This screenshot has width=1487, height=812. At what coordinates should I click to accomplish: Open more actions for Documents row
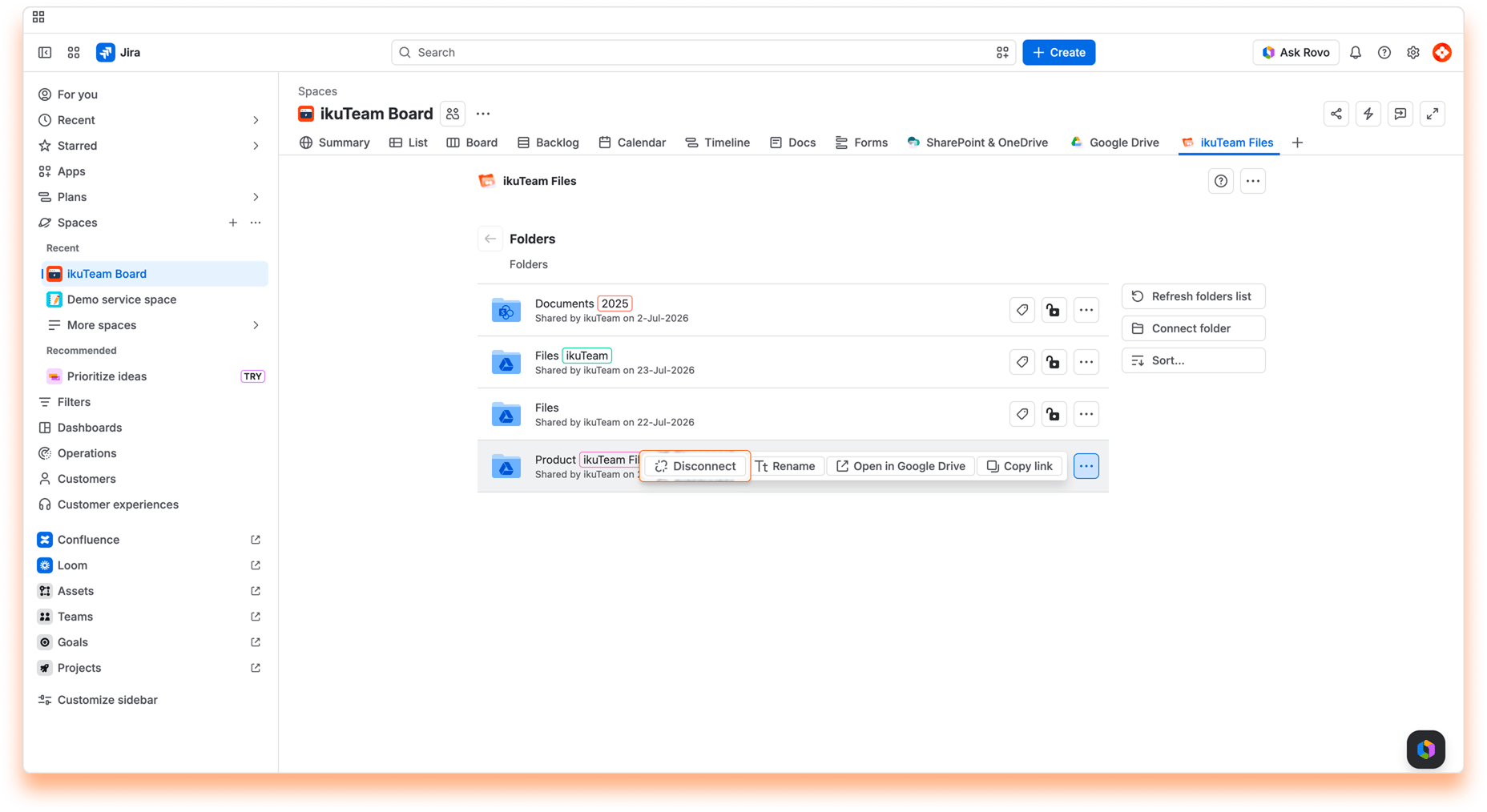click(x=1086, y=310)
